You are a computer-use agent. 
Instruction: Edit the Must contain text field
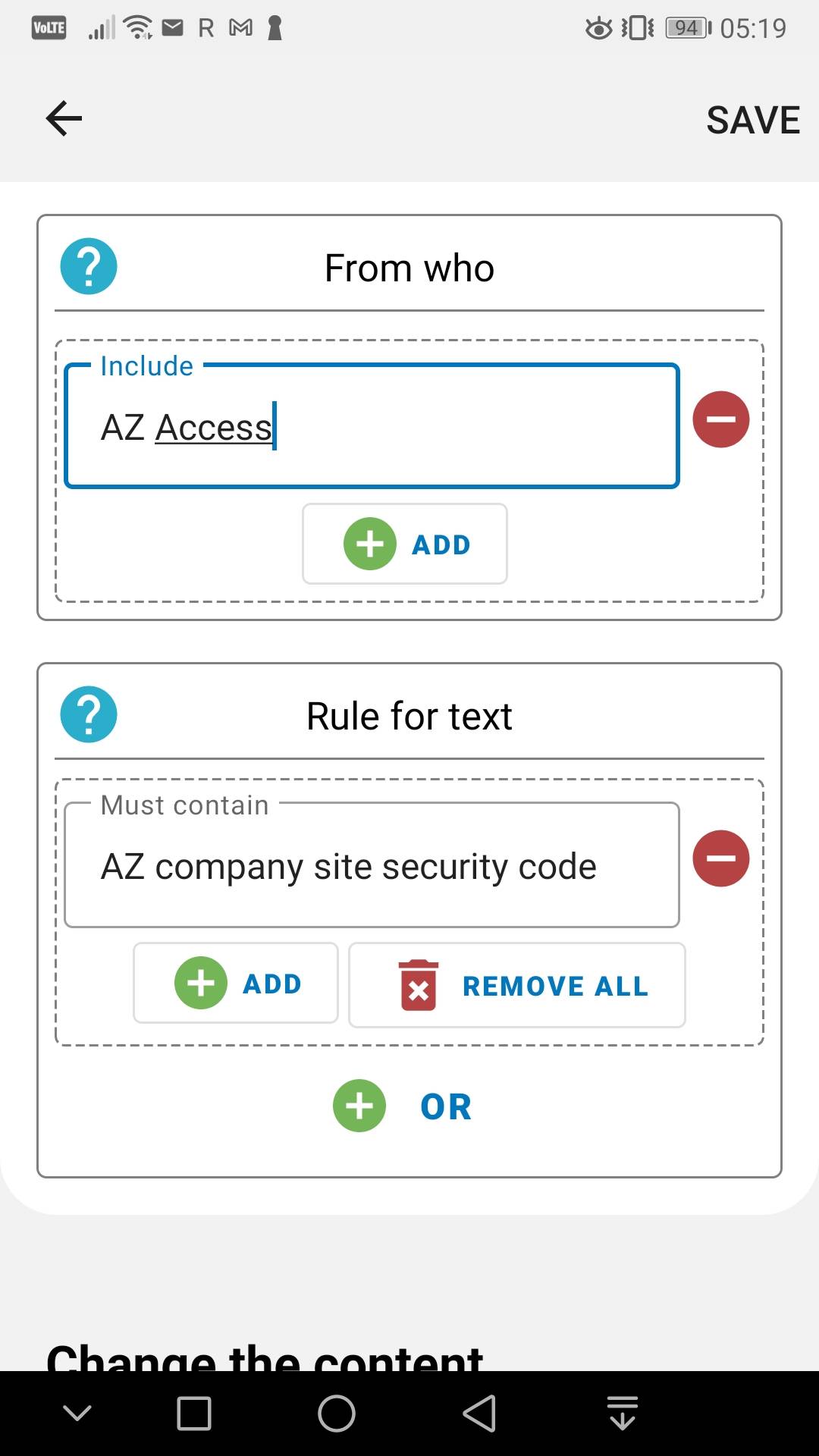(372, 866)
